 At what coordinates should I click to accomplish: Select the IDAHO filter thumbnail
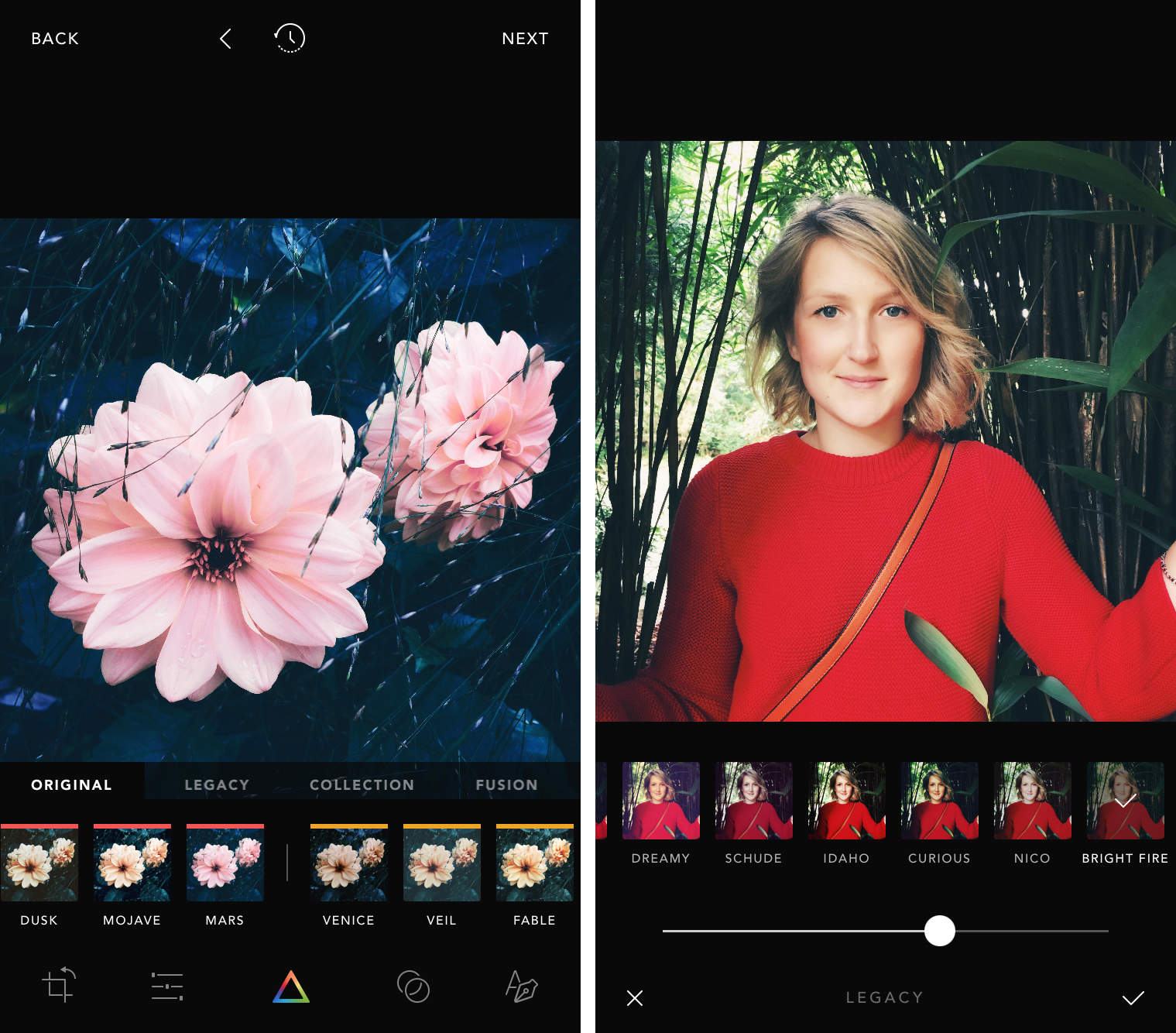point(847,801)
